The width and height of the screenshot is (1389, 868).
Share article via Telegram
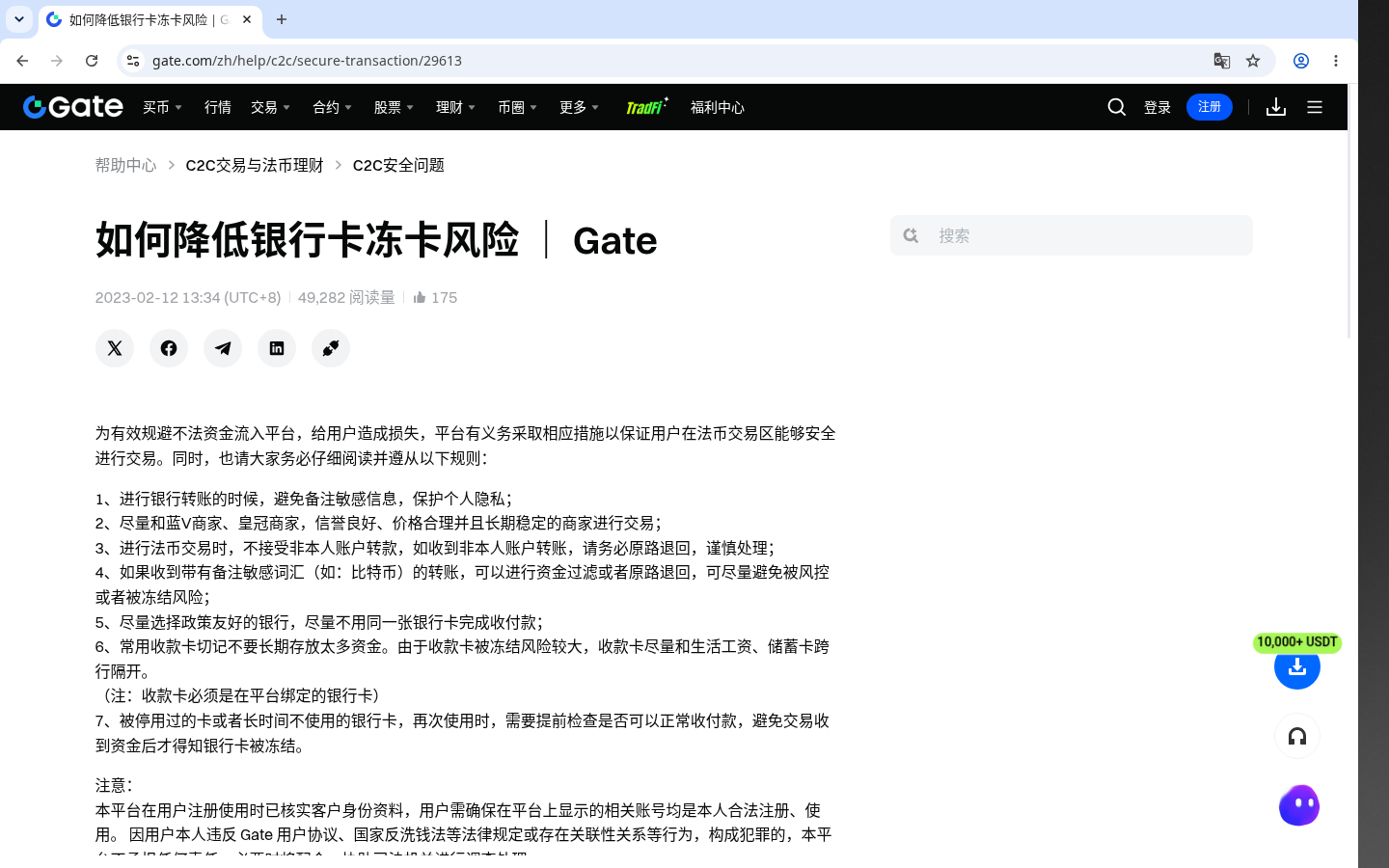coord(223,348)
